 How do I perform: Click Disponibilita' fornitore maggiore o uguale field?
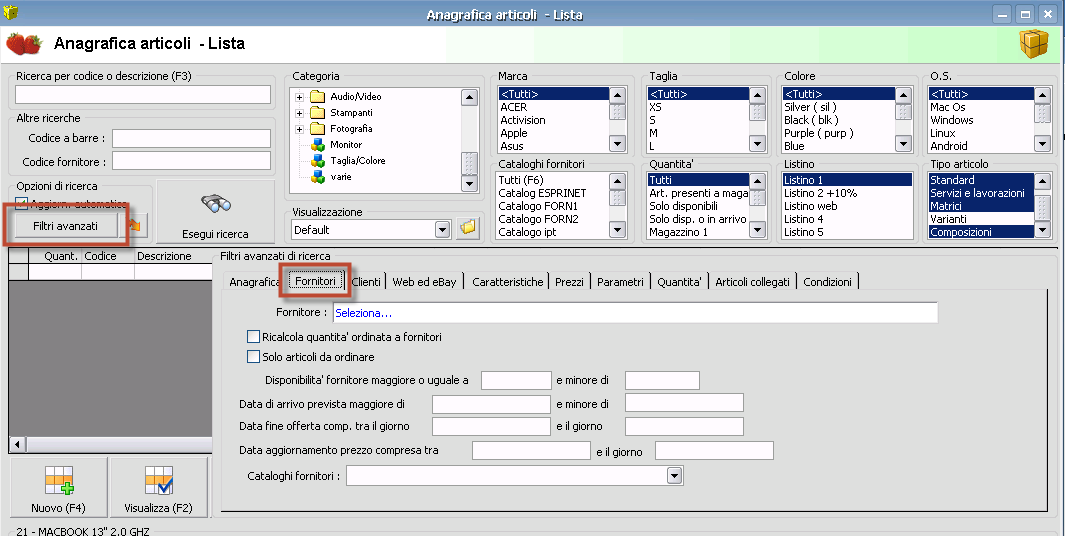coord(516,380)
